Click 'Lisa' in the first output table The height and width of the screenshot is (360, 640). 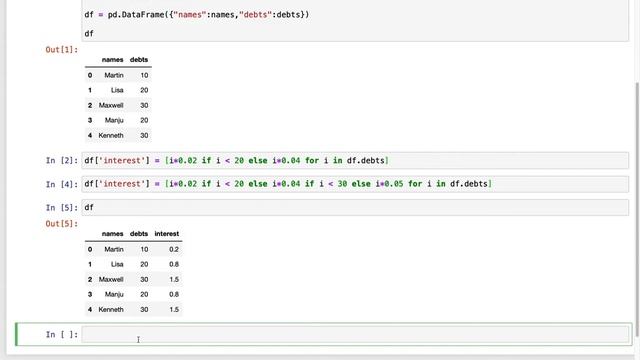point(117,90)
